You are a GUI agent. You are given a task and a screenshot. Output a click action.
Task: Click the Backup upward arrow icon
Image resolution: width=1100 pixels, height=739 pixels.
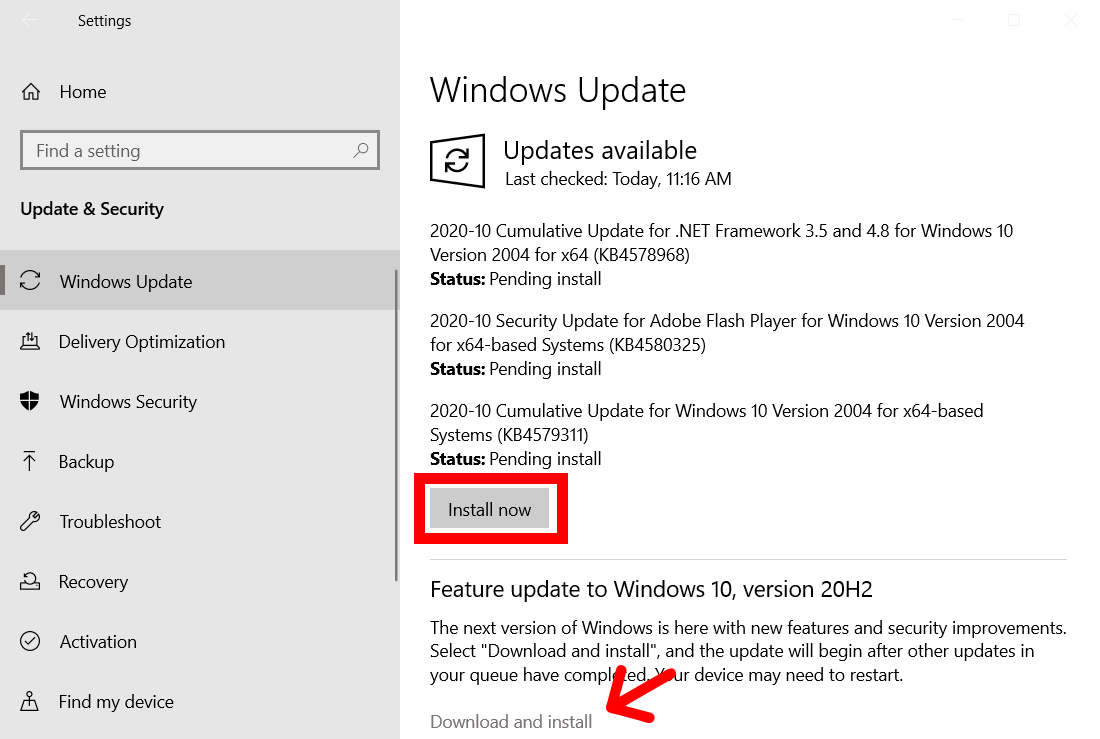(x=29, y=461)
